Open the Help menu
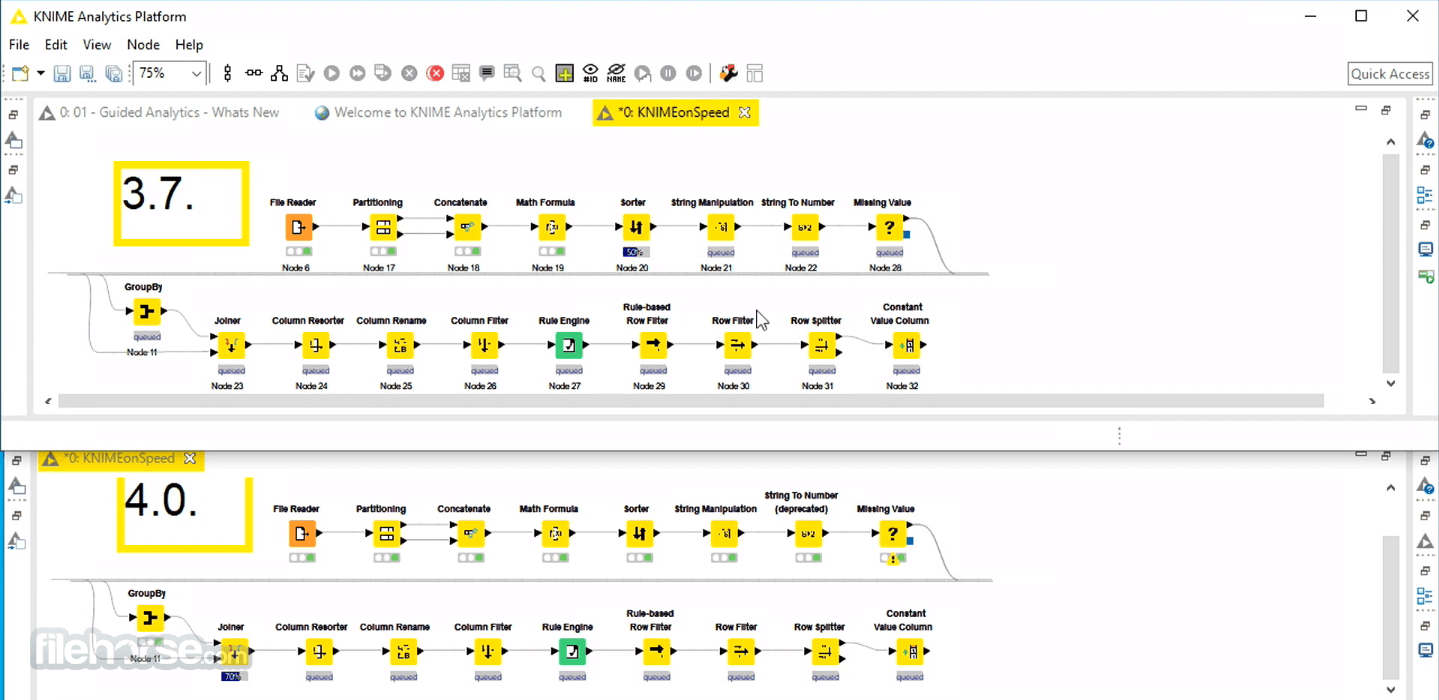 [189, 44]
